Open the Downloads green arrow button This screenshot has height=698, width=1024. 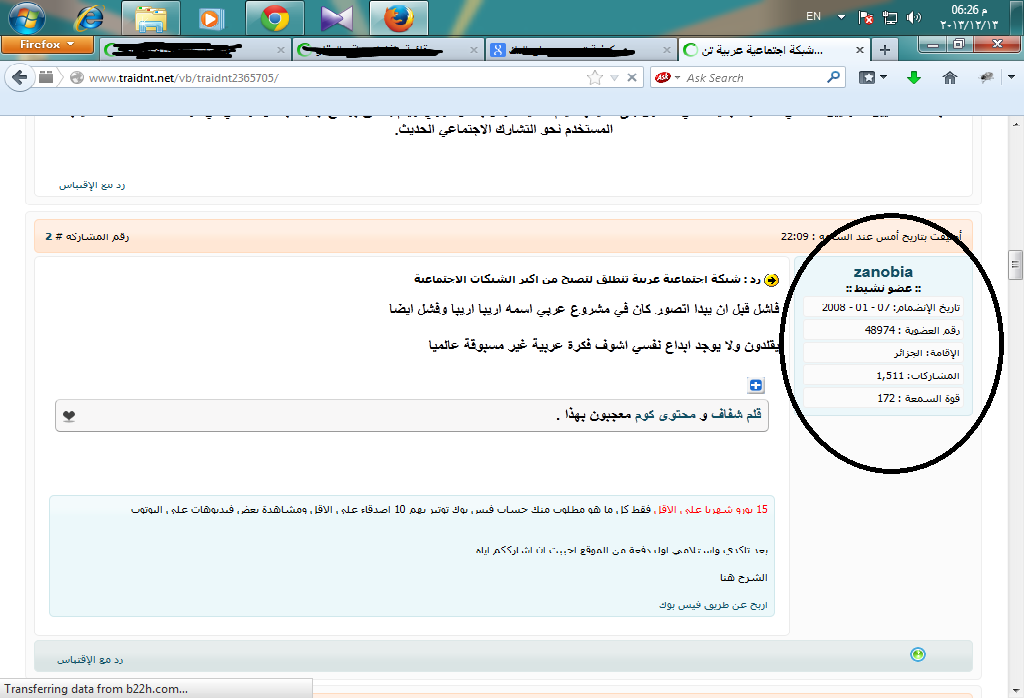point(913,77)
